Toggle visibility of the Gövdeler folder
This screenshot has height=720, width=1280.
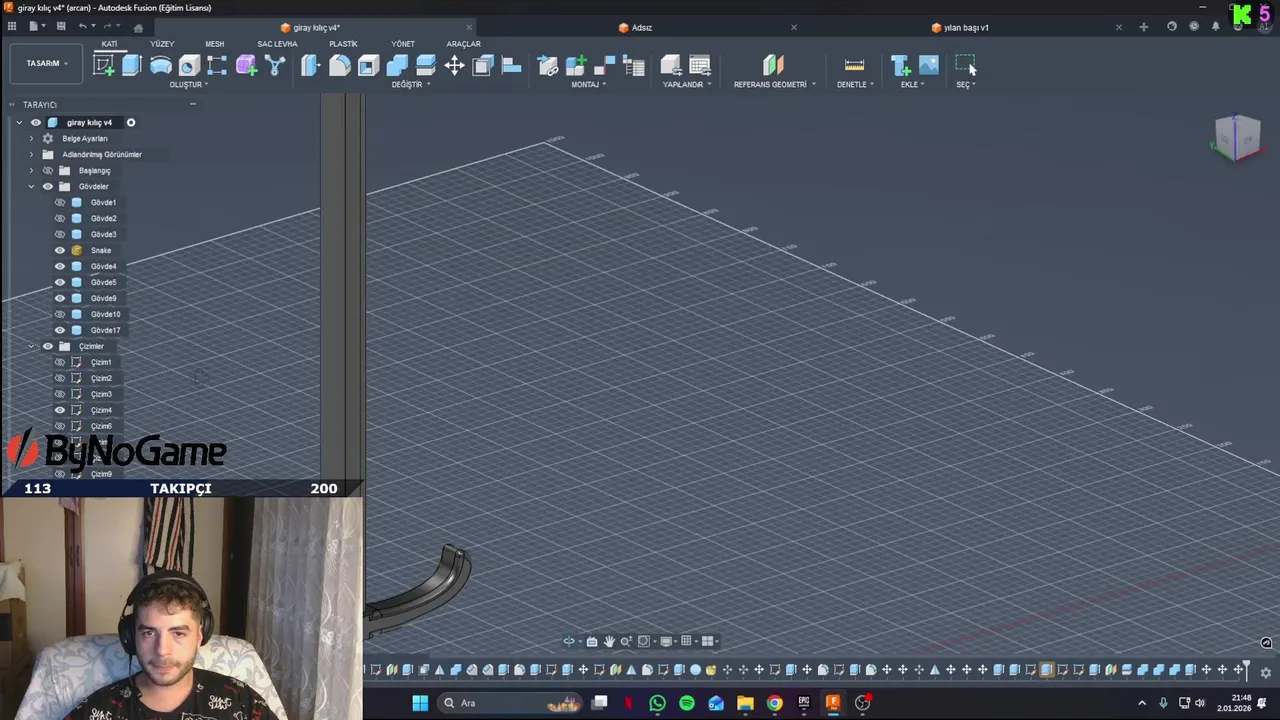(47, 186)
